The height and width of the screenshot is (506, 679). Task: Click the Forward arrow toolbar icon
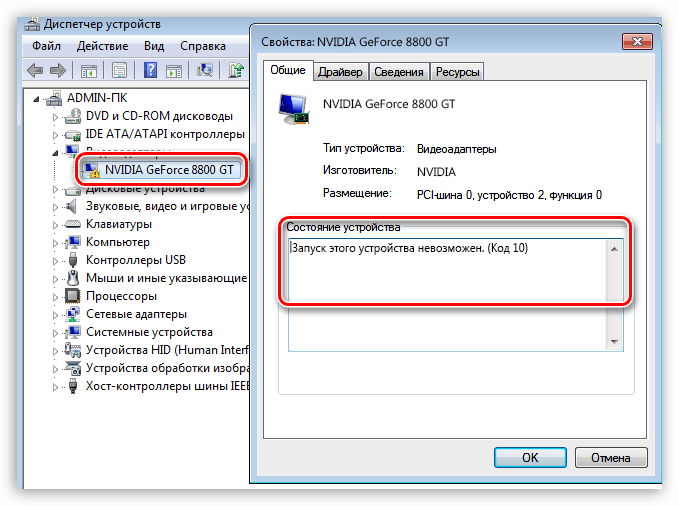click(x=58, y=70)
